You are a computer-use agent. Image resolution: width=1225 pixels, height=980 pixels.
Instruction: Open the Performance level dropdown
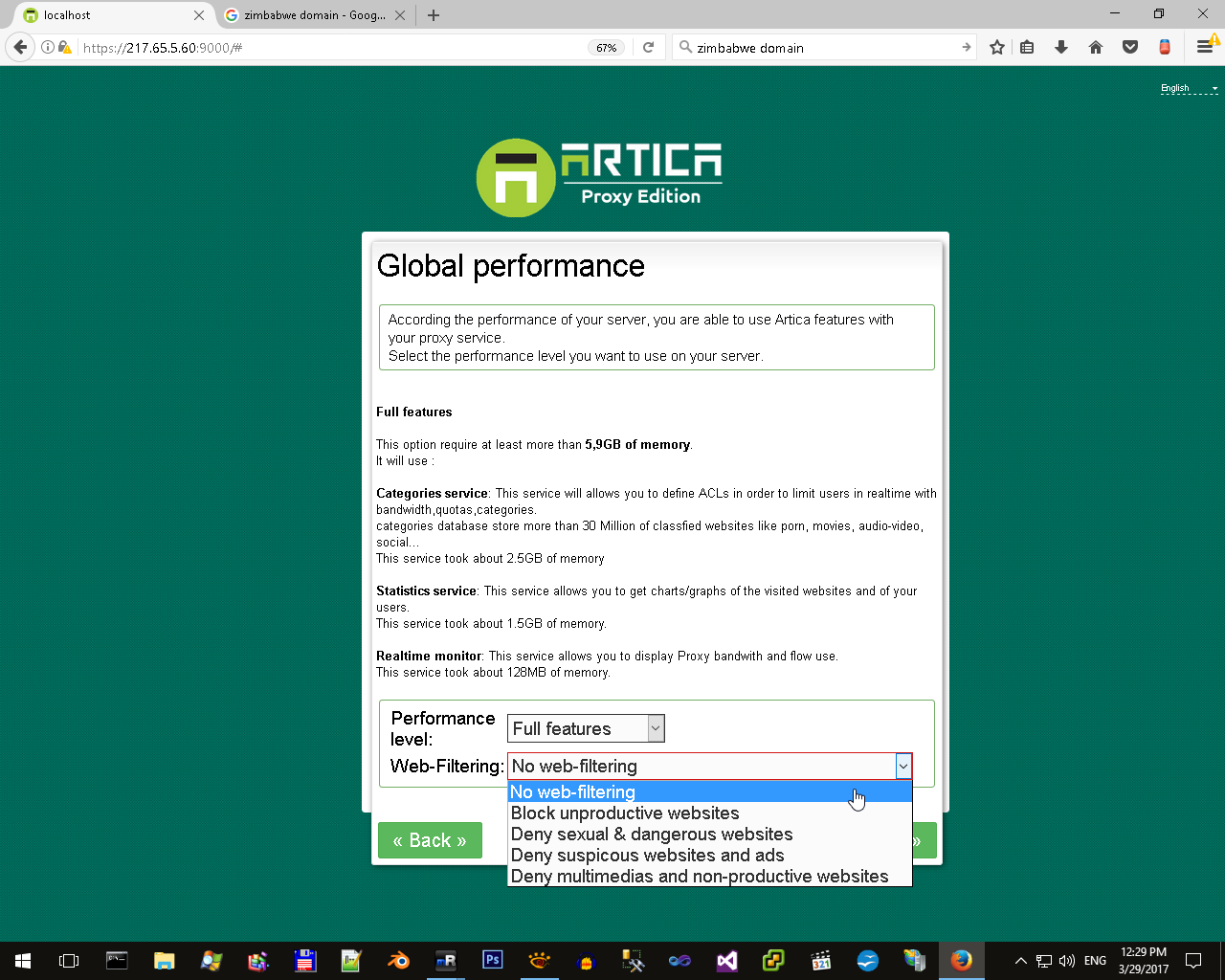coord(586,728)
